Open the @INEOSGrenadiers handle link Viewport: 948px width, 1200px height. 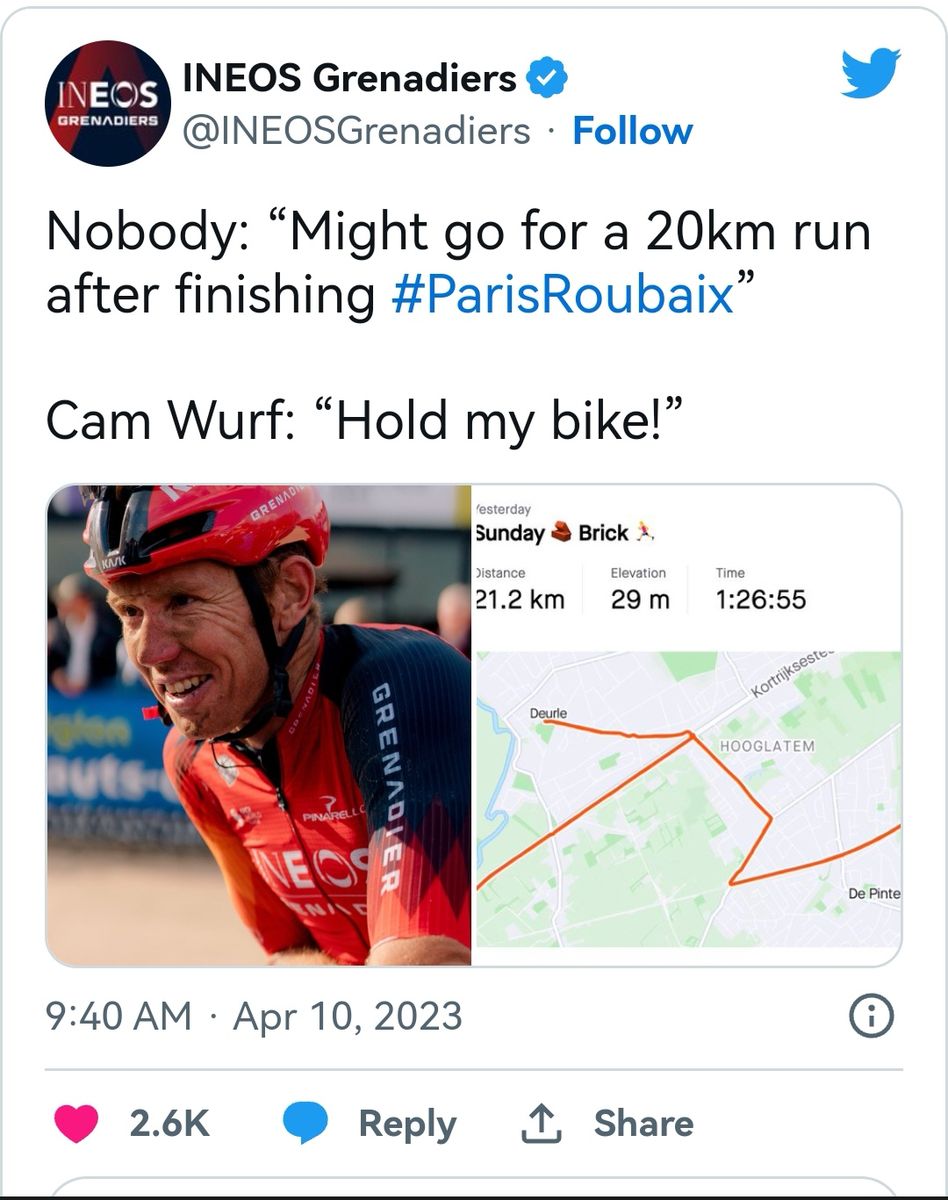354,131
